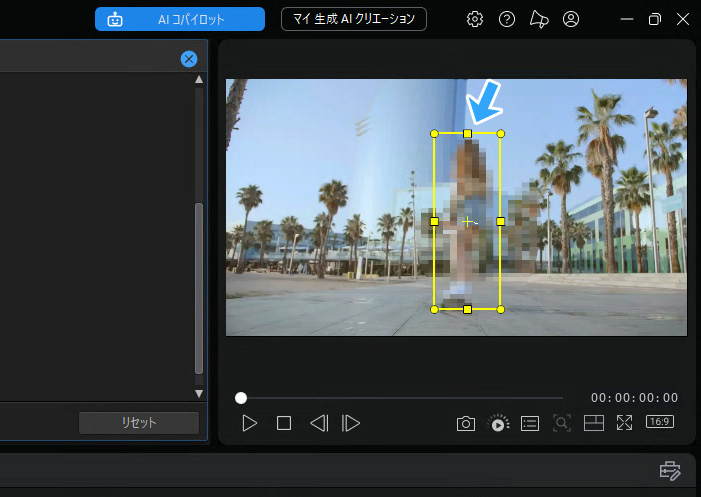The width and height of the screenshot is (701, 497).
Task: Open the user account icon
Action: (571, 19)
